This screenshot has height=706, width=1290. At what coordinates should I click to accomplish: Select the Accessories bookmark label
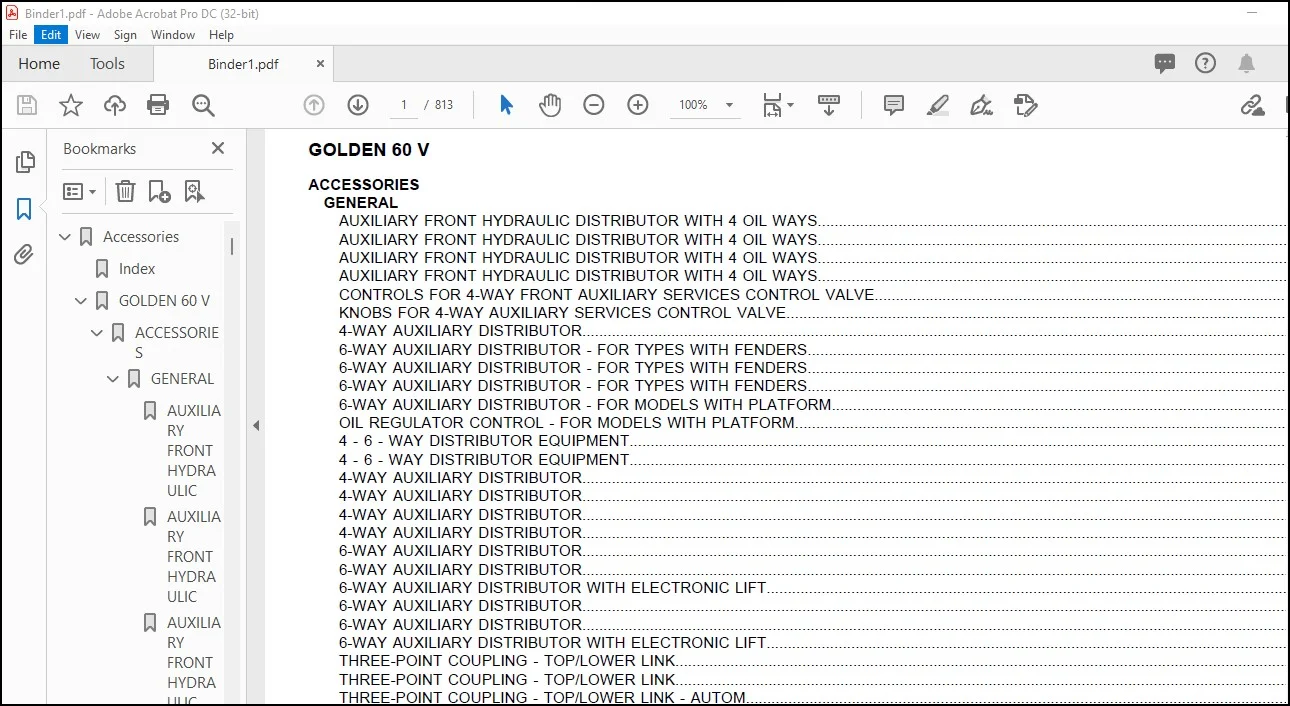click(141, 237)
